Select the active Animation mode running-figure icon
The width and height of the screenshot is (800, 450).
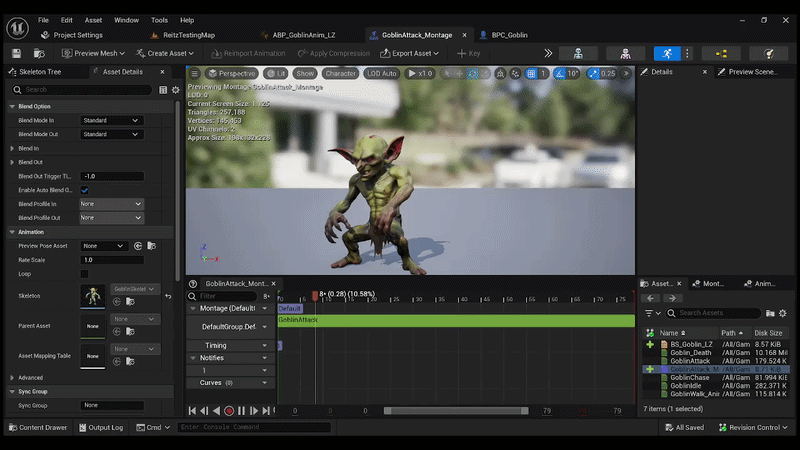click(x=667, y=53)
